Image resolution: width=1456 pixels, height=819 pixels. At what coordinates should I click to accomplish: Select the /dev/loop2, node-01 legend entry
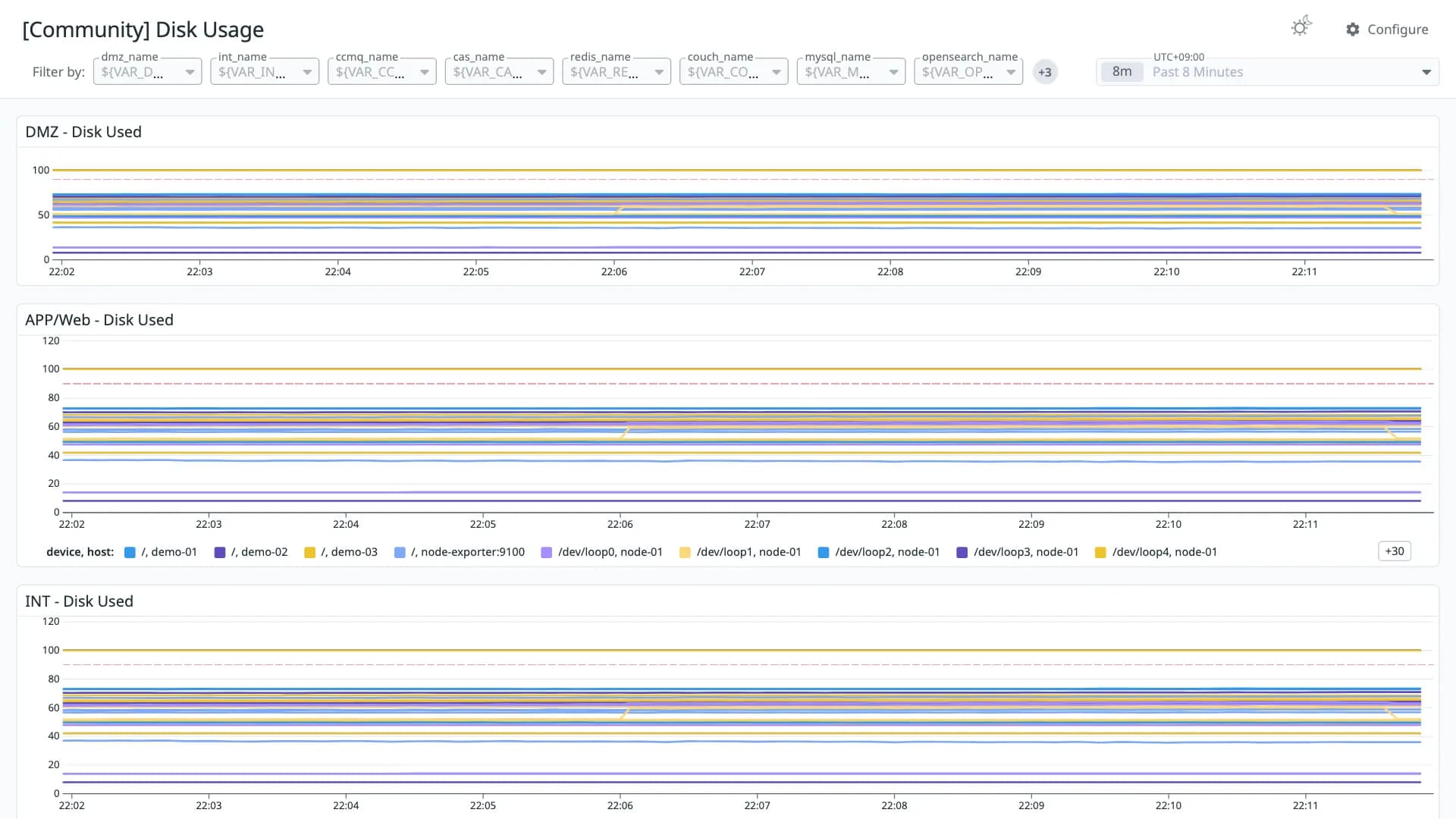(879, 552)
